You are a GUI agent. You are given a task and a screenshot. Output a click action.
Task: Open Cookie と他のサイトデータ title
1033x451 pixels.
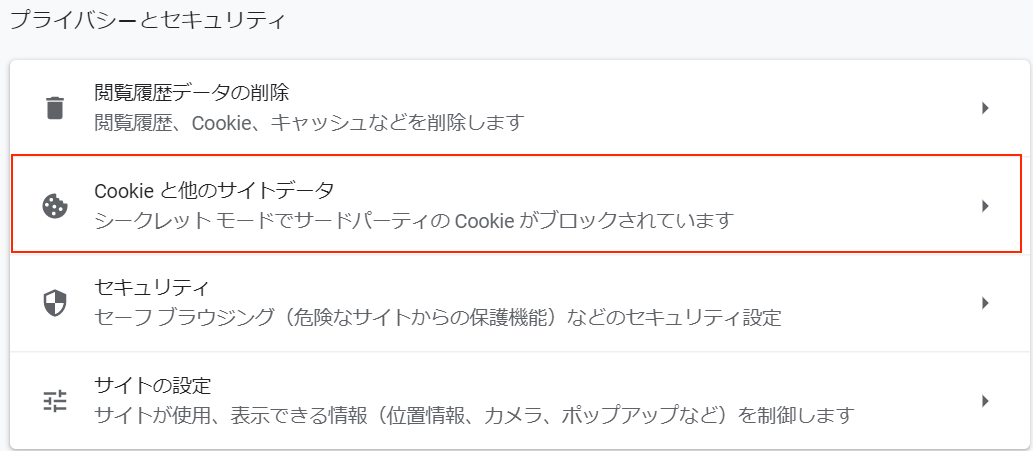(x=215, y=191)
